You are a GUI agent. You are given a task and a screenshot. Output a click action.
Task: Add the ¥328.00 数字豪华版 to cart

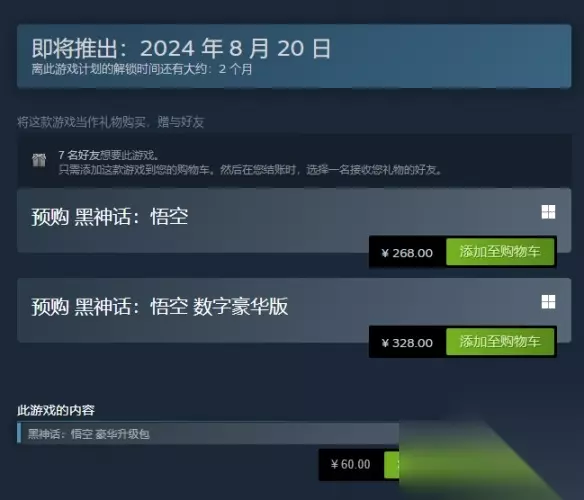(500, 342)
